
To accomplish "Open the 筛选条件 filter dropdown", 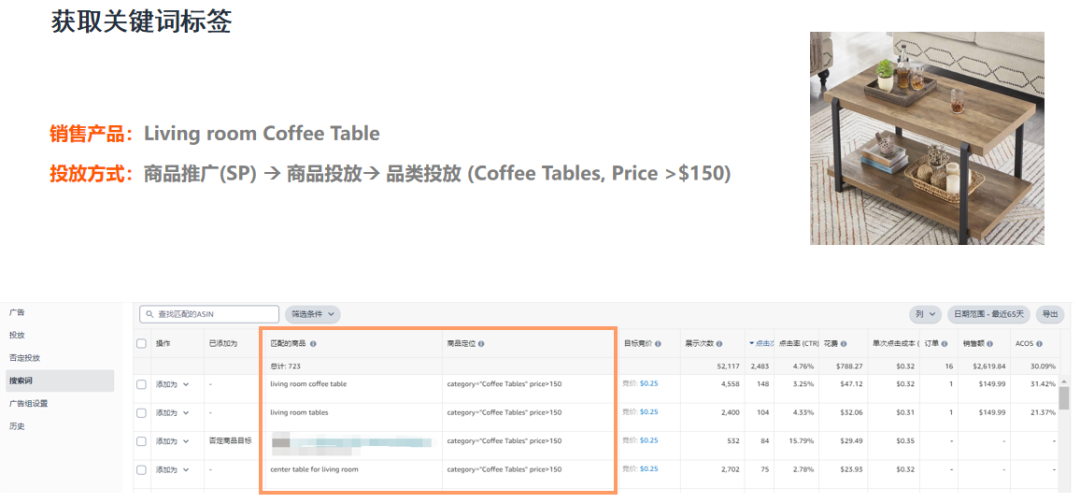I will 313,314.
